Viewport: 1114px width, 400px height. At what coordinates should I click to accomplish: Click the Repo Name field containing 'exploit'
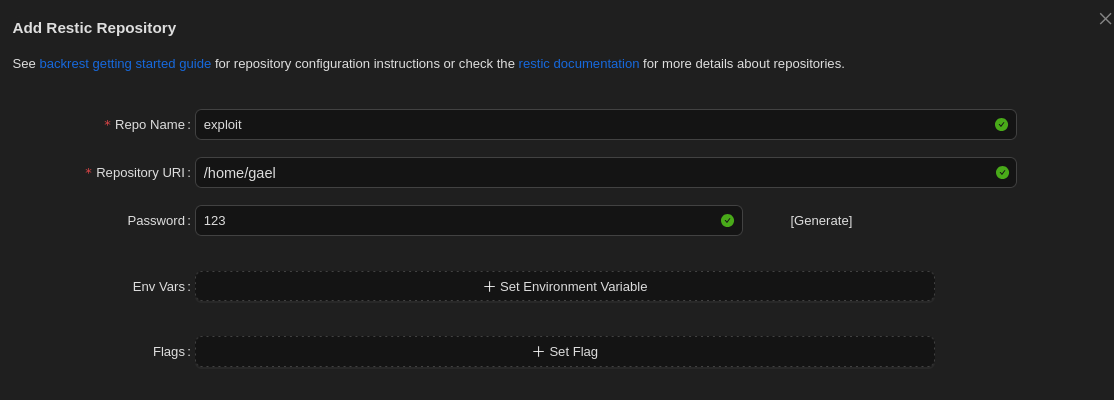590,125
